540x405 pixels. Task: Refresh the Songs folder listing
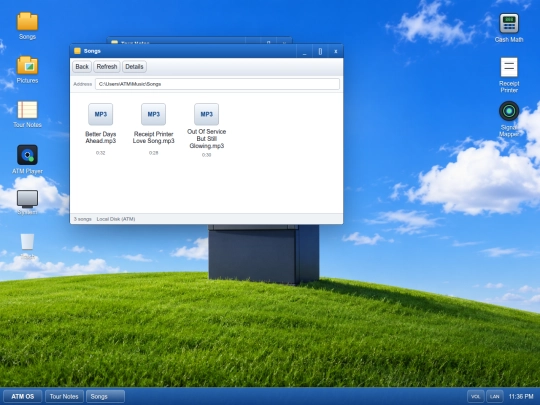(107, 66)
